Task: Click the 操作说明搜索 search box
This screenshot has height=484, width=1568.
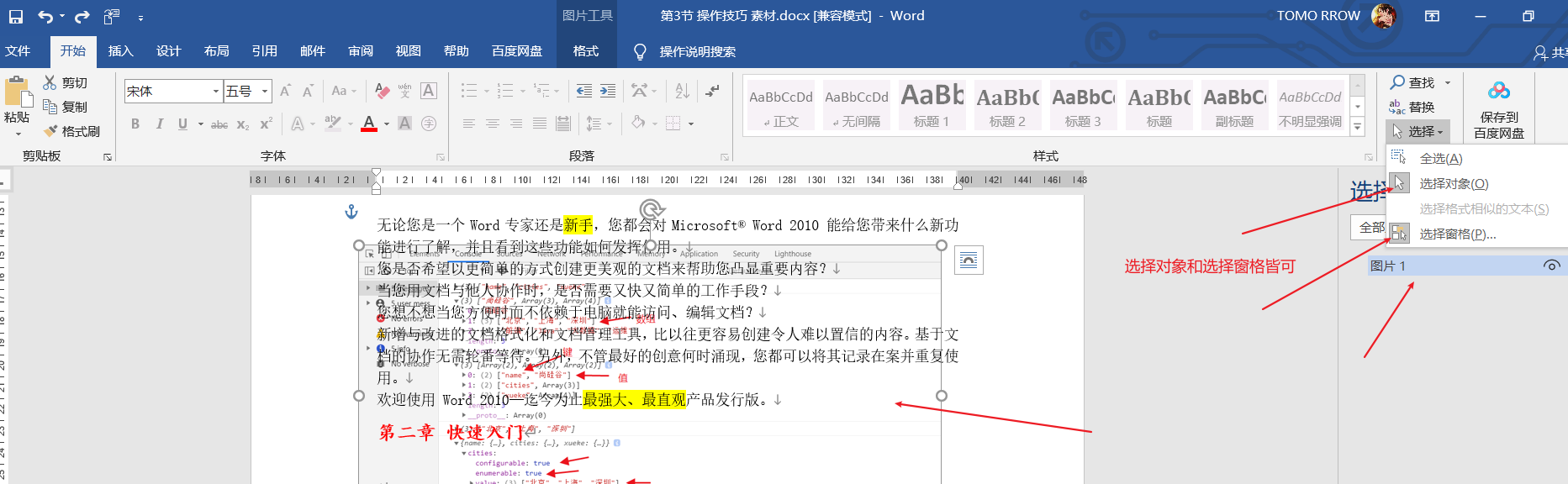Action: [698, 52]
